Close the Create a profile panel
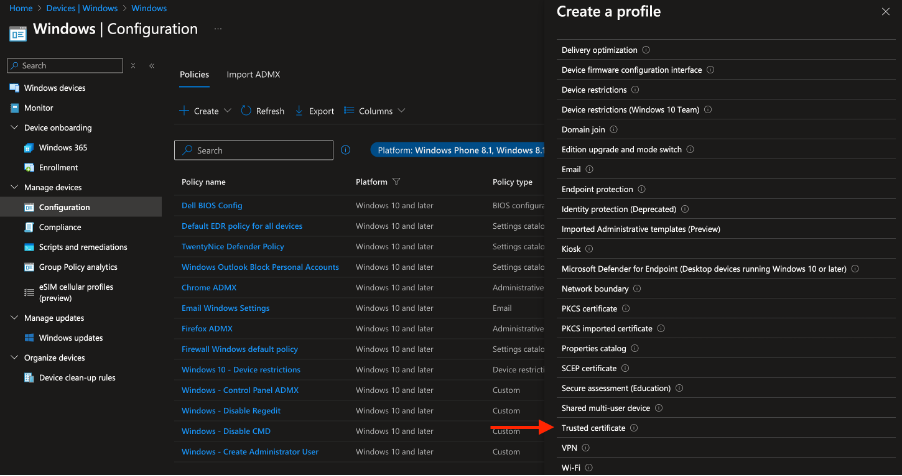This screenshot has height=476, width=902. tap(885, 12)
